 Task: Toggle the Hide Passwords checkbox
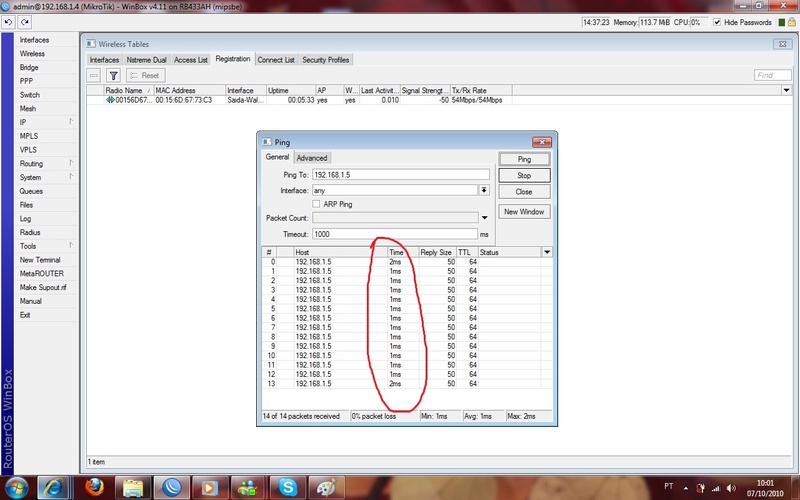[717, 22]
